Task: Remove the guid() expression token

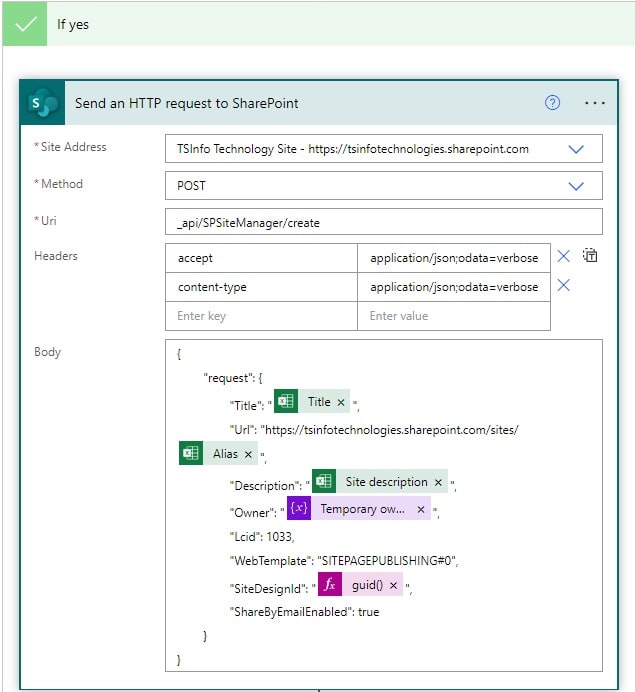Action: click(393, 585)
